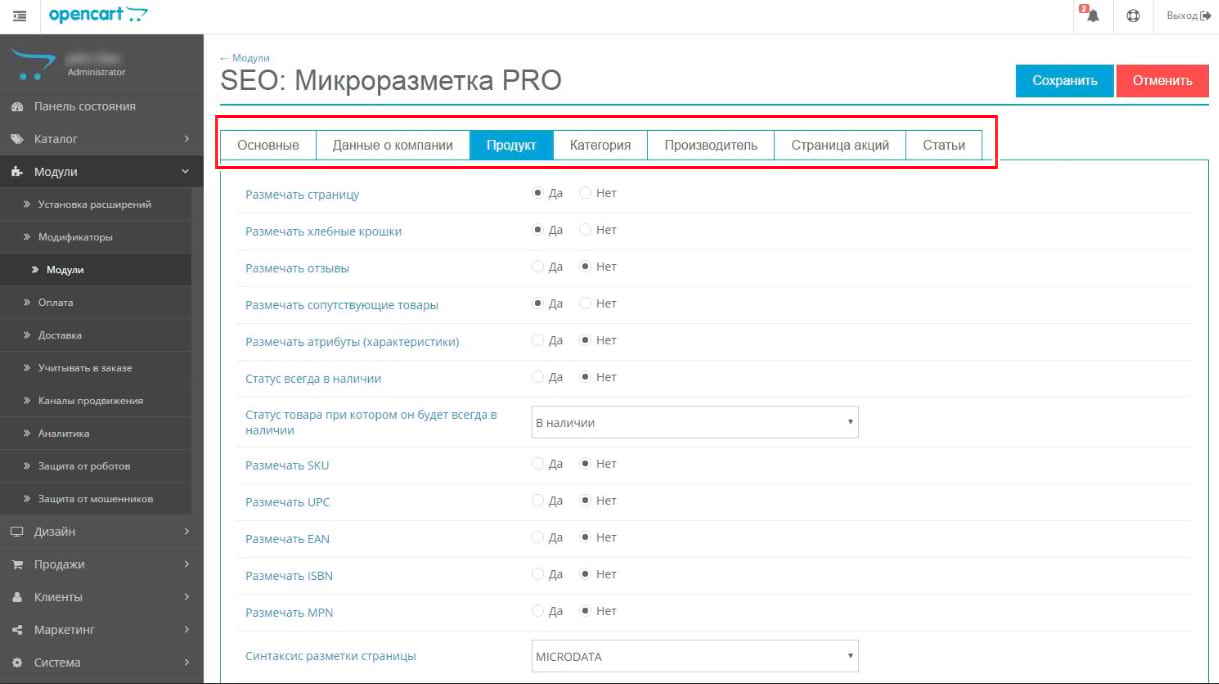Switch to the Основные tab

coord(268,145)
